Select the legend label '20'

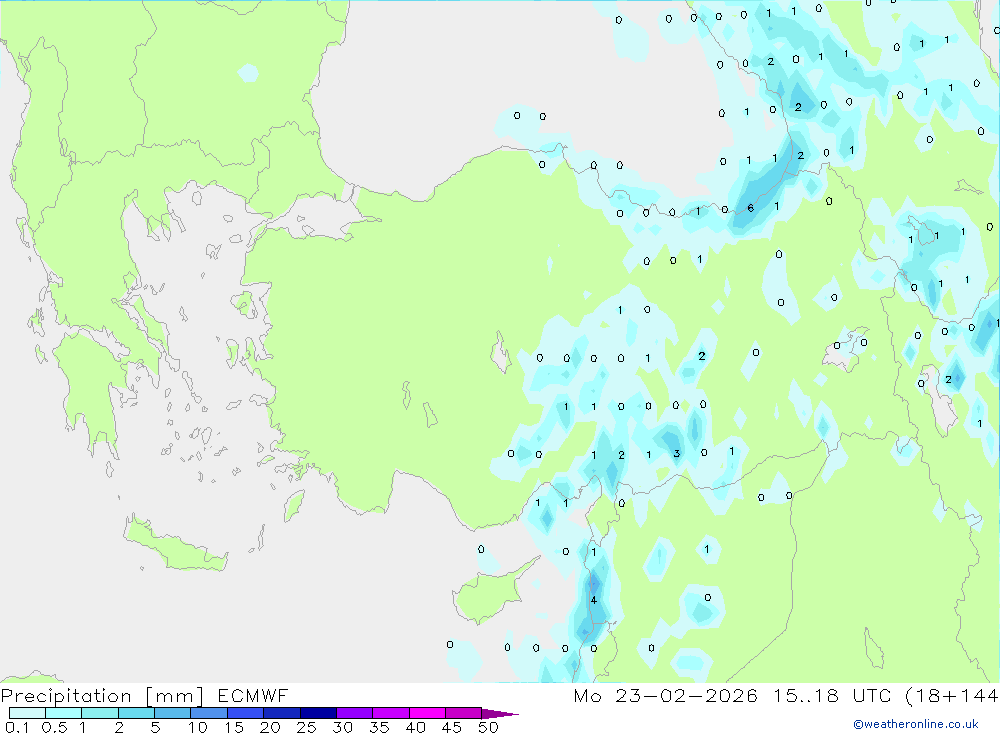click(270, 727)
